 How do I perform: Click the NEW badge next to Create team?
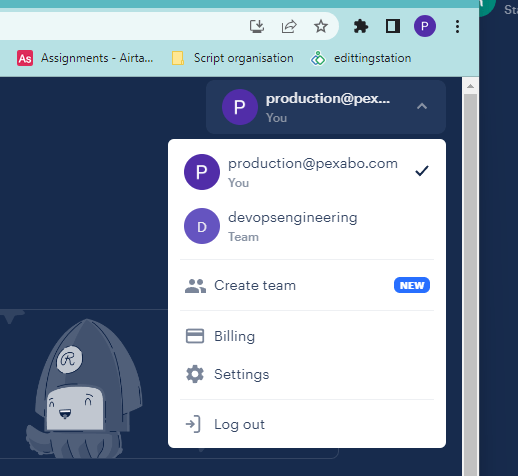(x=412, y=285)
